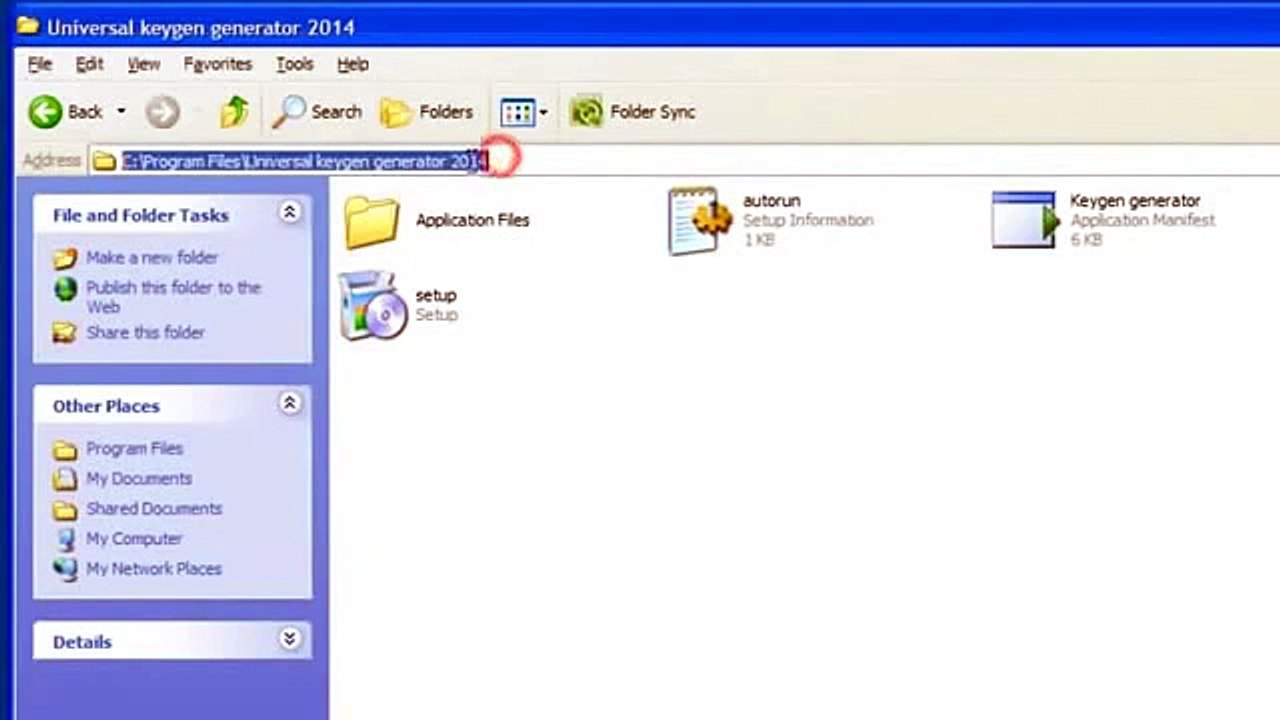Click the Publish to Web globe icon
Screen dimensions: 1280x720
[x=65, y=290]
